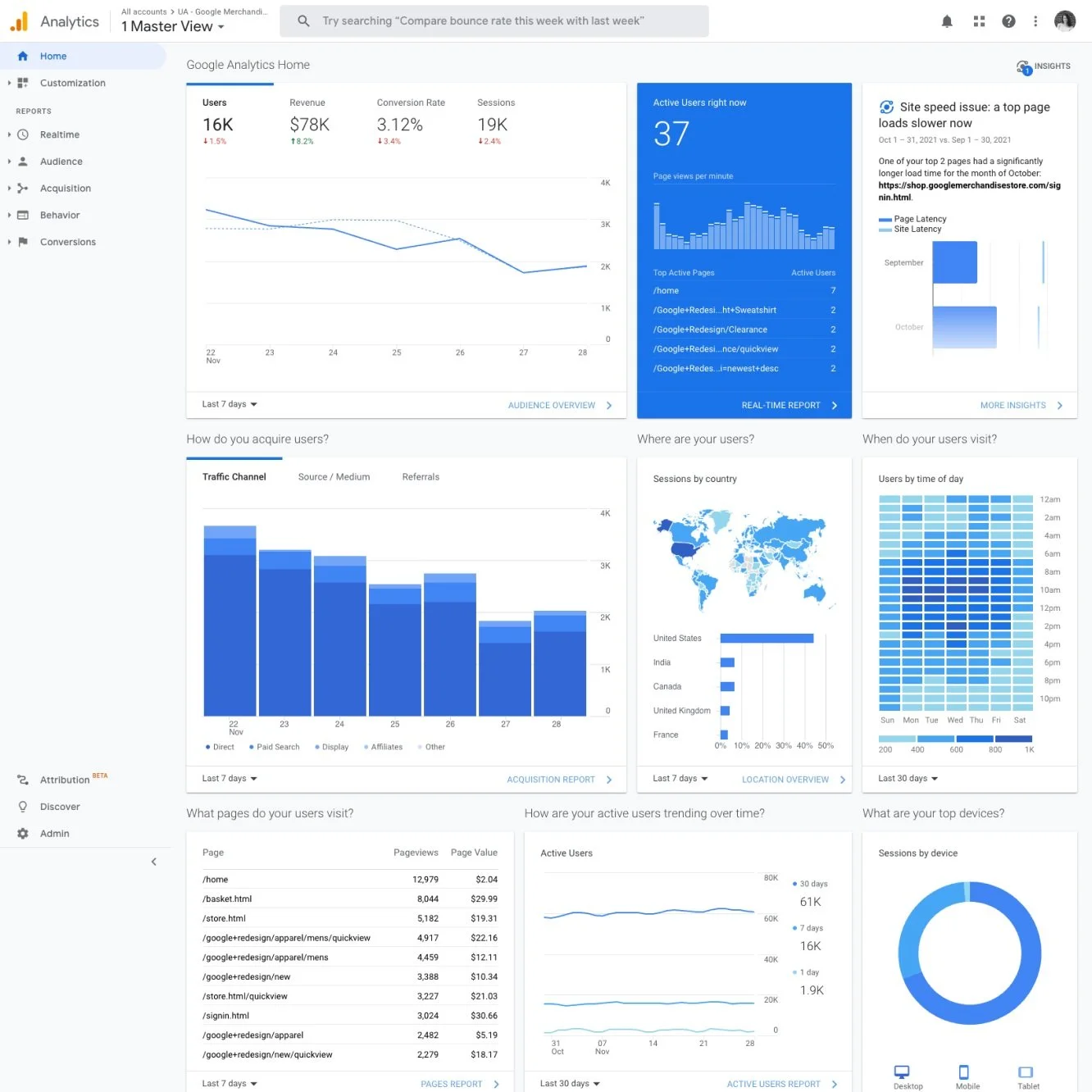Select the Sessions metric tab
The height and width of the screenshot is (1092, 1092).
[496, 121]
